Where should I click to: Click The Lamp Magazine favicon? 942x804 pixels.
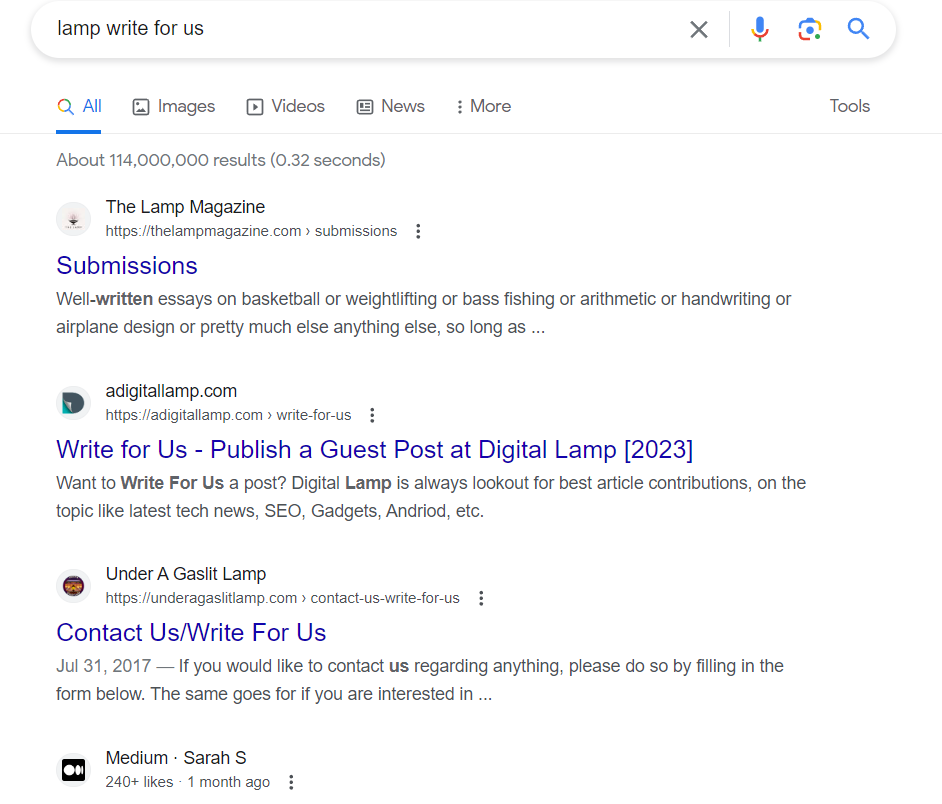coord(73,219)
